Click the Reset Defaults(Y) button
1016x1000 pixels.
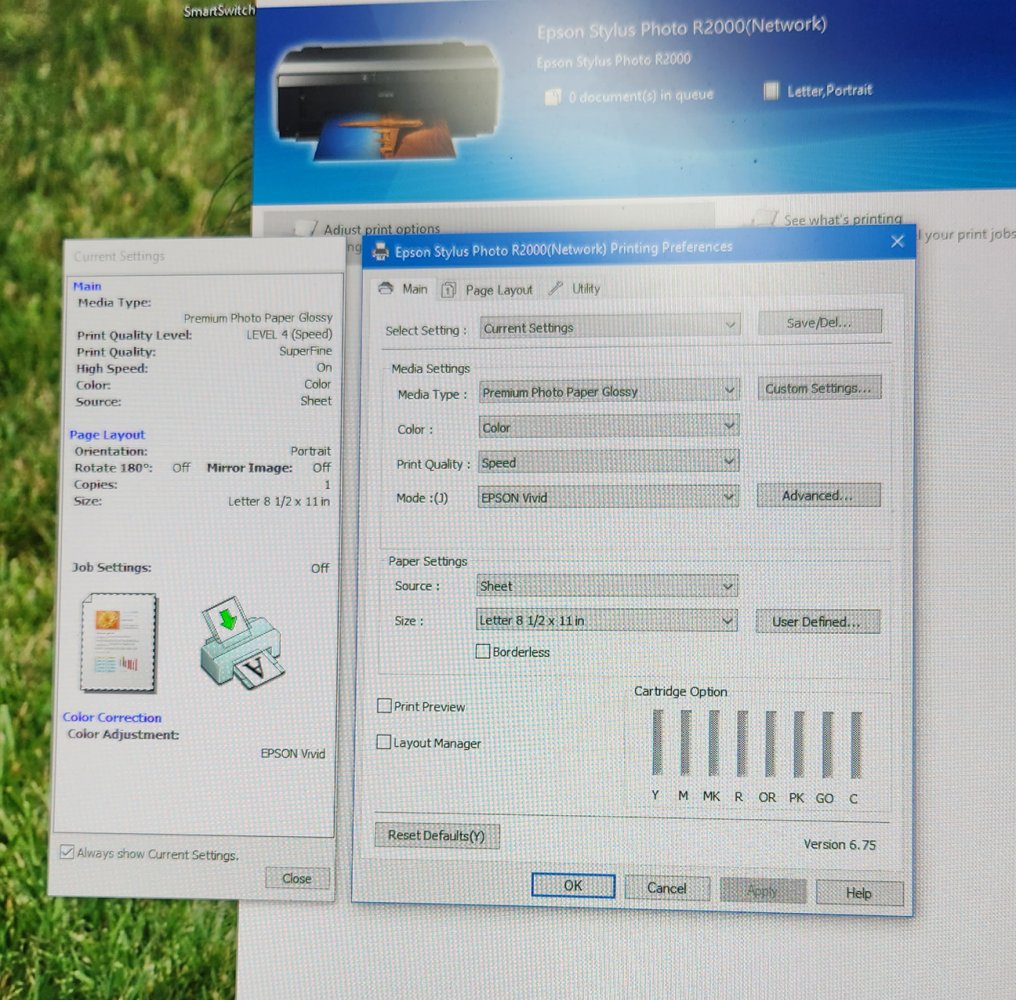(x=436, y=836)
